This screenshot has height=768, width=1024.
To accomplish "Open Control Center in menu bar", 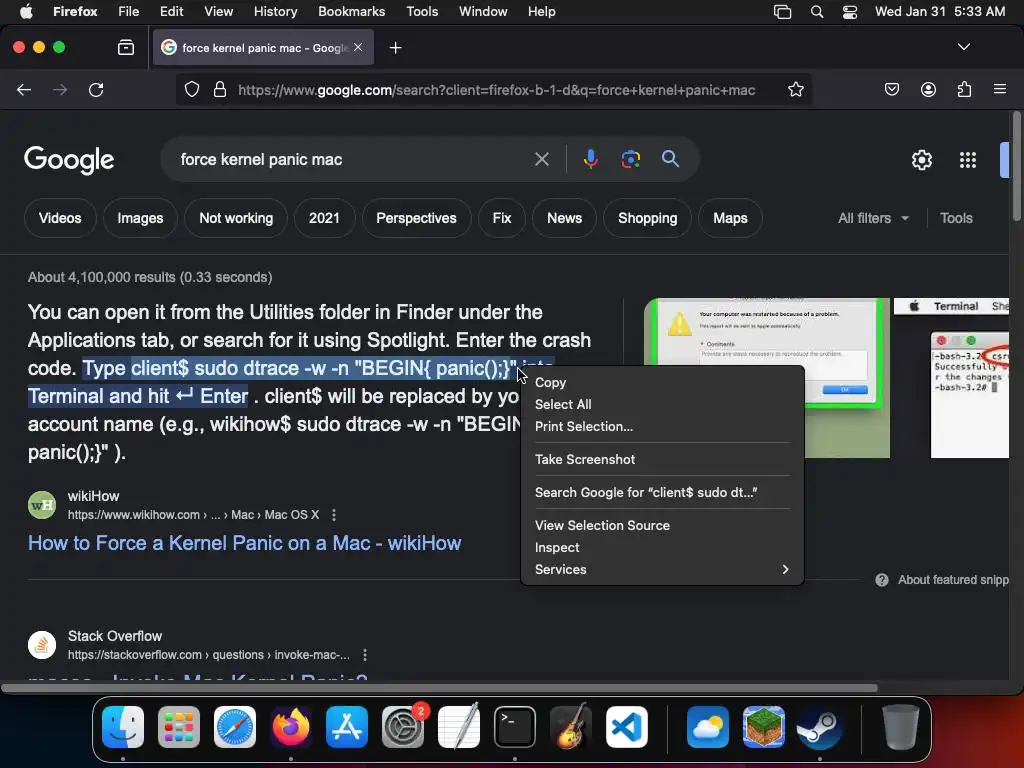I will [x=850, y=11].
